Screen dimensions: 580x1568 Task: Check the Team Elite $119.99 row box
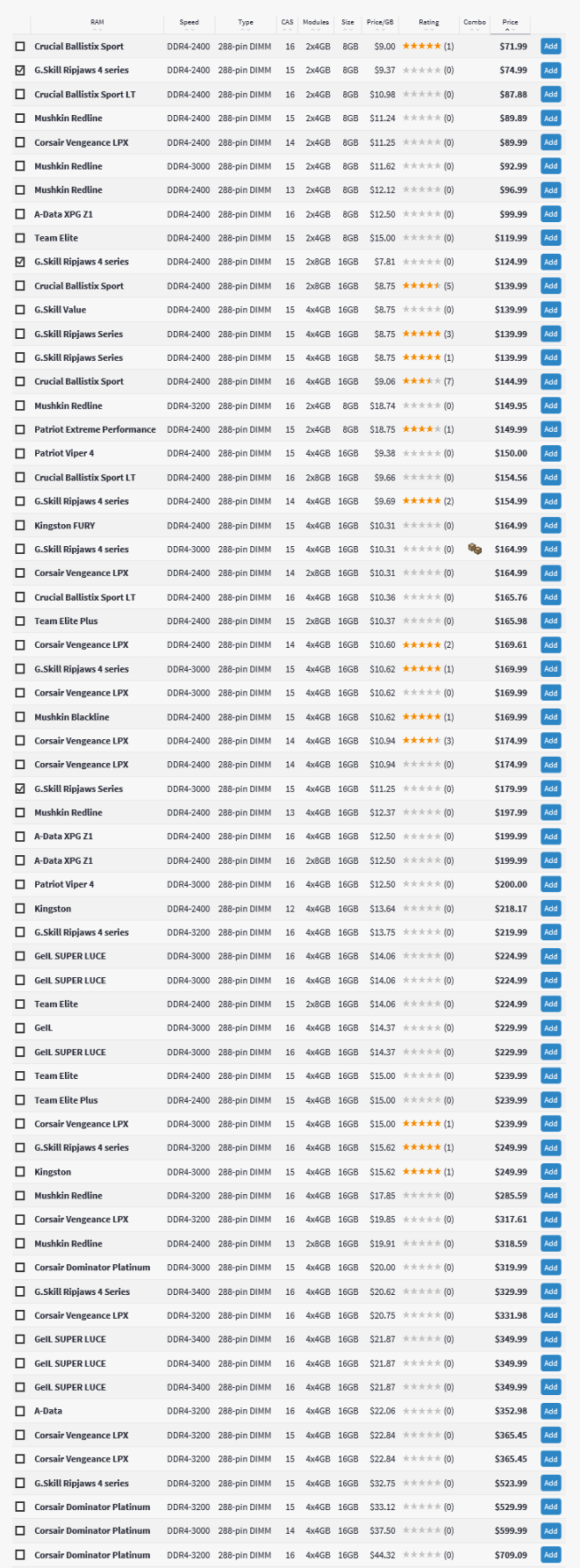[x=20, y=238]
